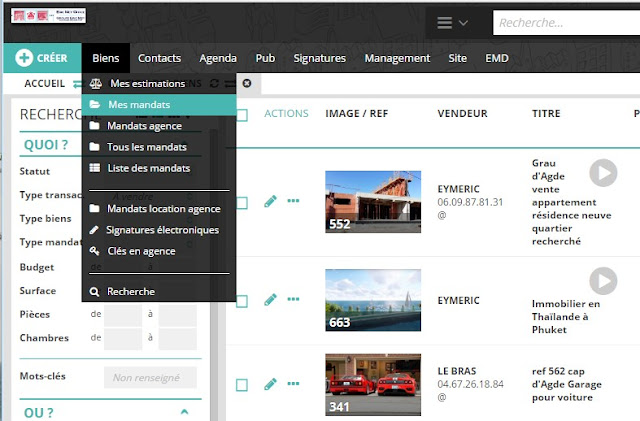
Task: Select Mandats agence menu entry
Action: click(x=159, y=126)
